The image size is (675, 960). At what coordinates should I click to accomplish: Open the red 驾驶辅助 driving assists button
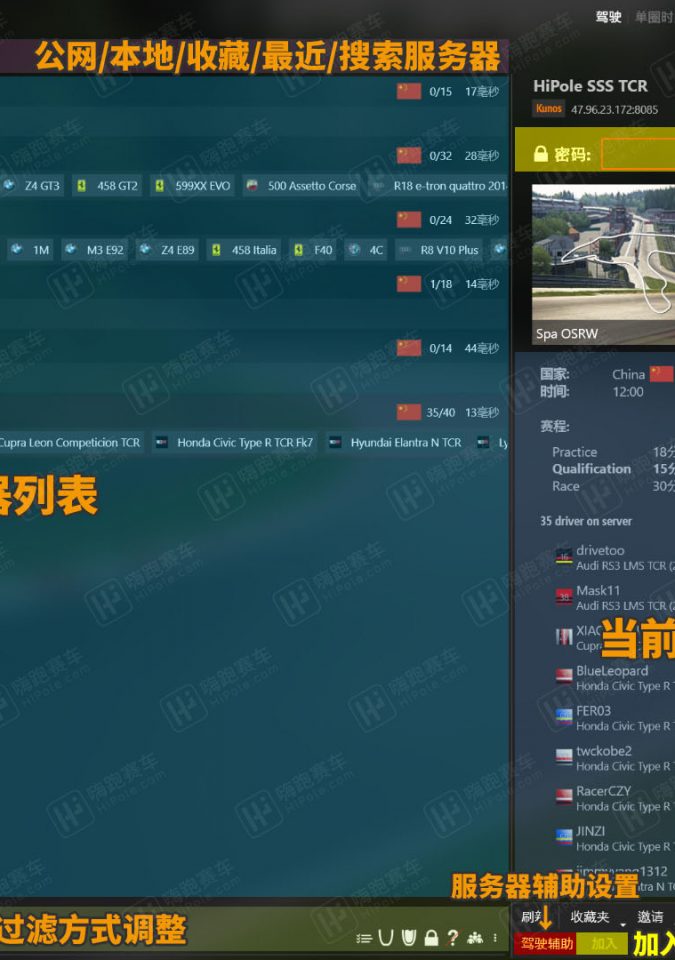547,943
